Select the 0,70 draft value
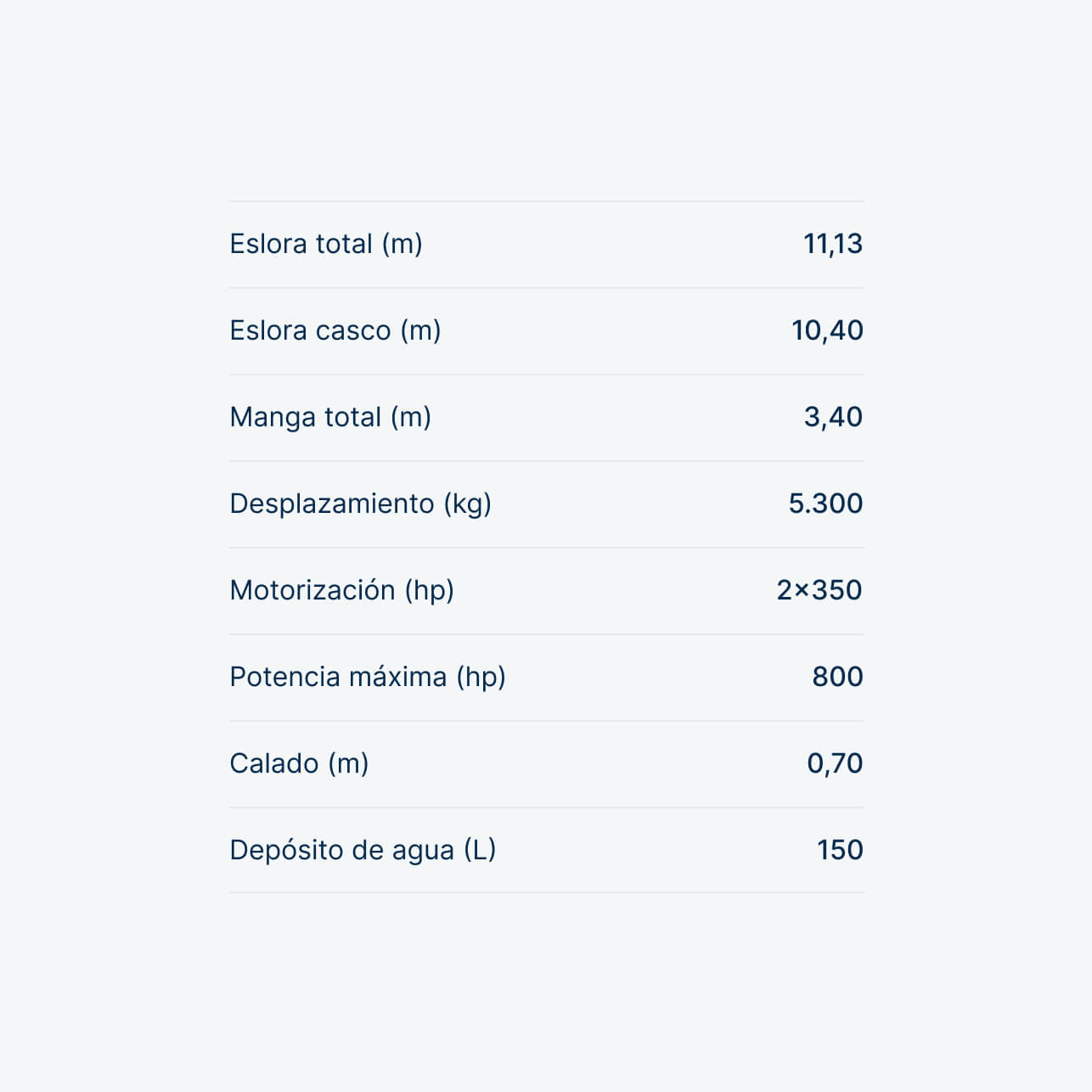 click(x=835, y=764)
